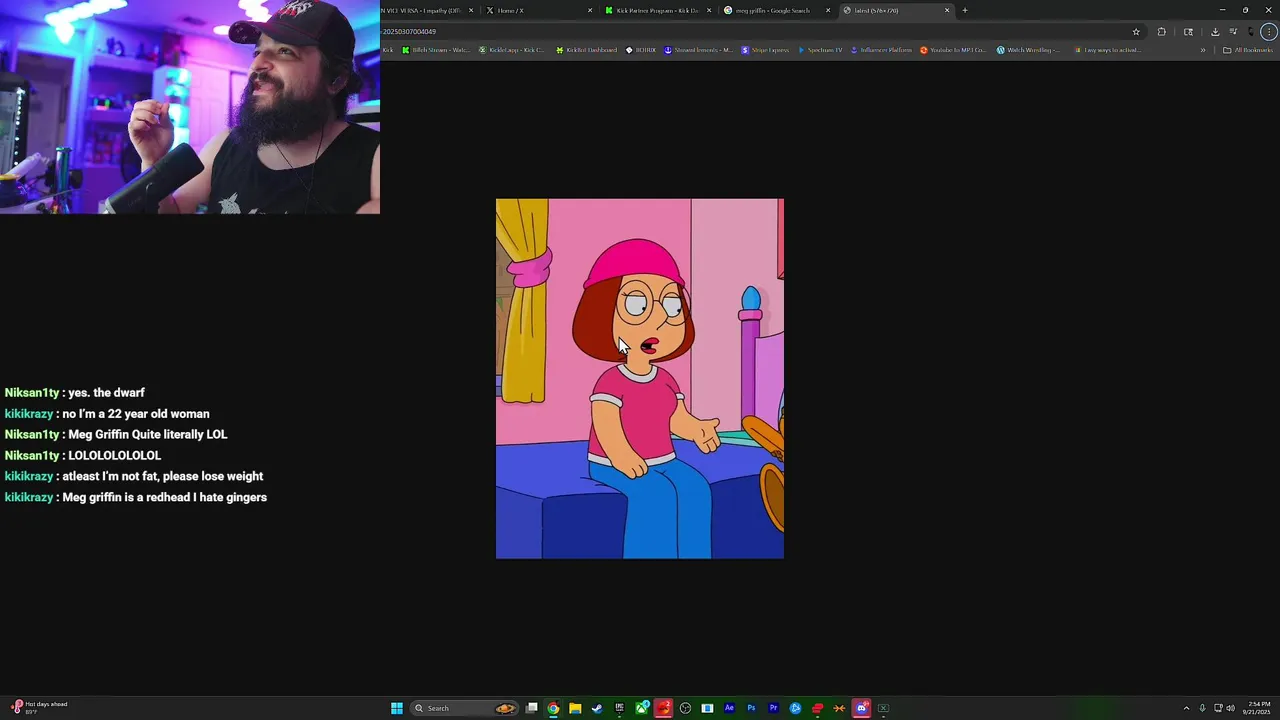Close the meg griffin Google Search tab
Viewport: 1280px width, 720px height.
(x=828, y=10)
